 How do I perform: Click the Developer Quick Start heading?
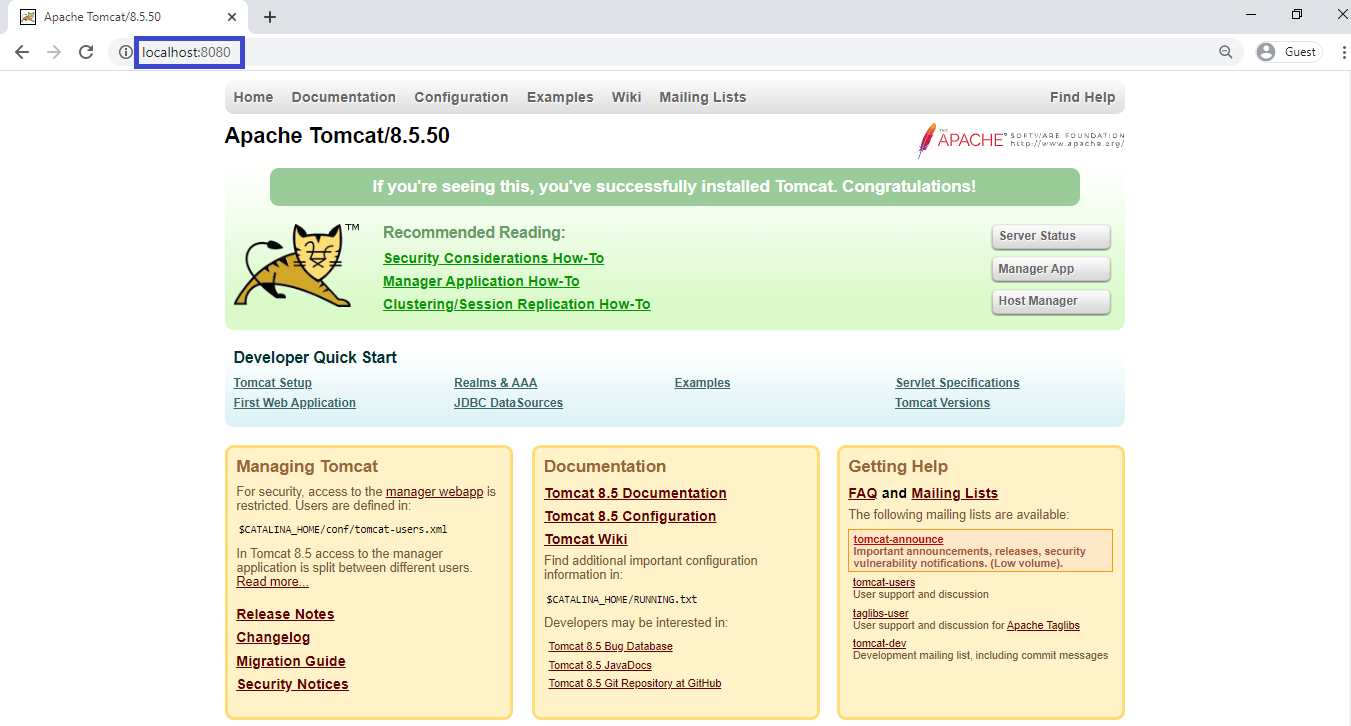click(x=315, y=357)
